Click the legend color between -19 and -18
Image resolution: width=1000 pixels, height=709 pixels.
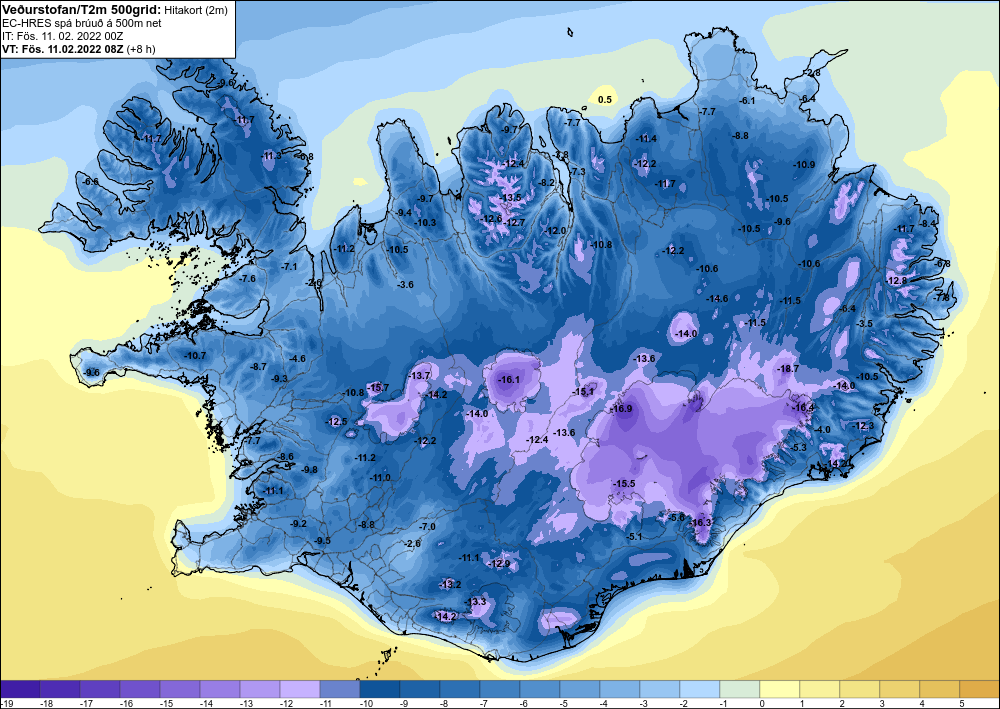click(20, 689)
